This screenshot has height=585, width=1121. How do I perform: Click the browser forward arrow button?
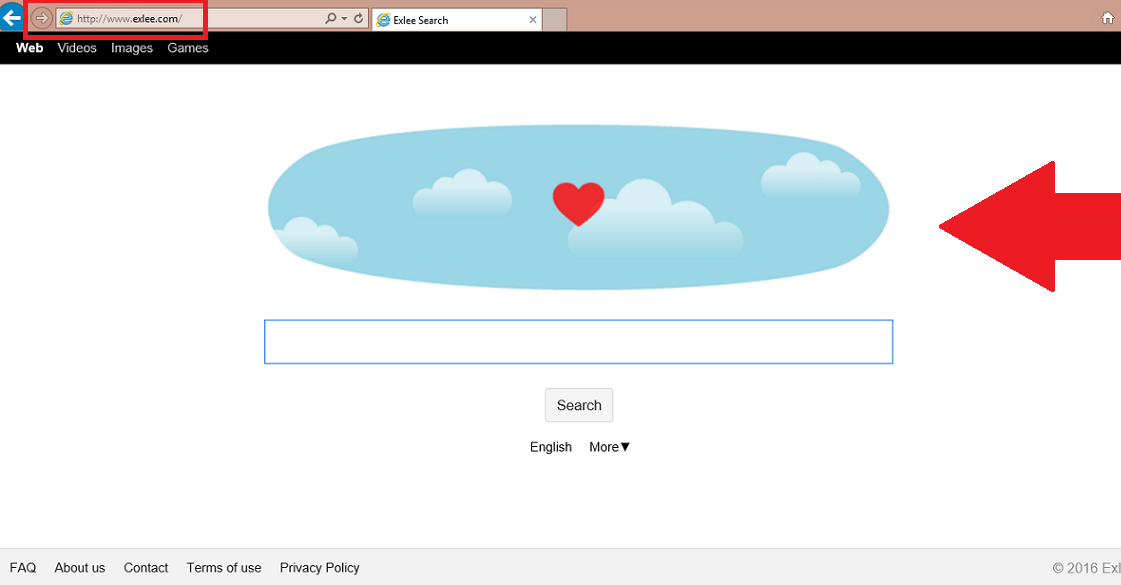pyautogui.click(x=42, y=18)
